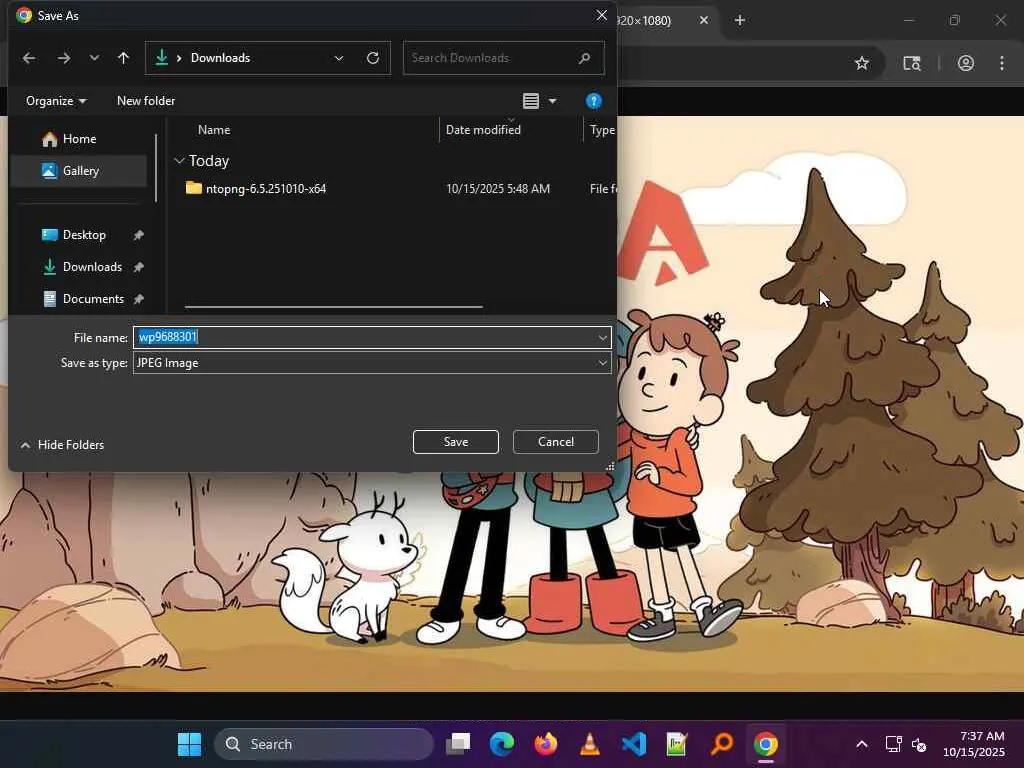The image size is (1024, 768).
Task: Refresh the Downloads folder listing
Action: coord(373,58)
